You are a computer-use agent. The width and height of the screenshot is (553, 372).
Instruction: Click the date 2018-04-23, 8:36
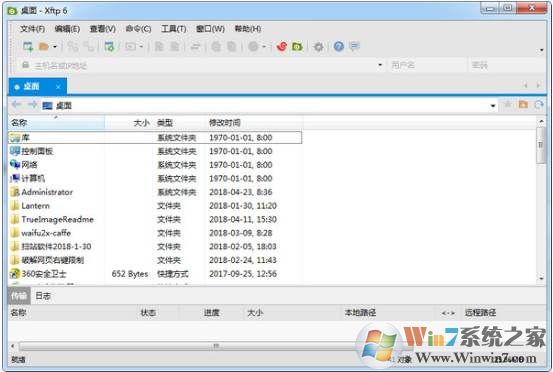click(241, 192)
